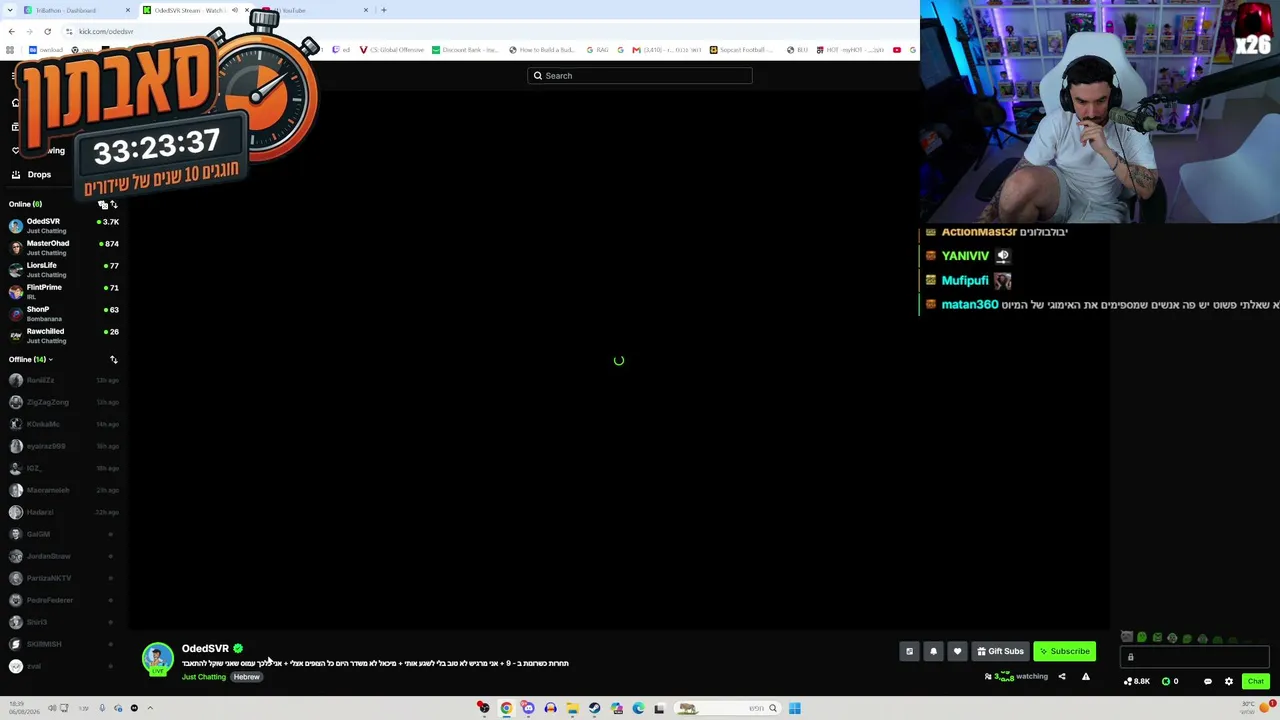
Task: Toggle stream notifications bell
Action: 933,652
